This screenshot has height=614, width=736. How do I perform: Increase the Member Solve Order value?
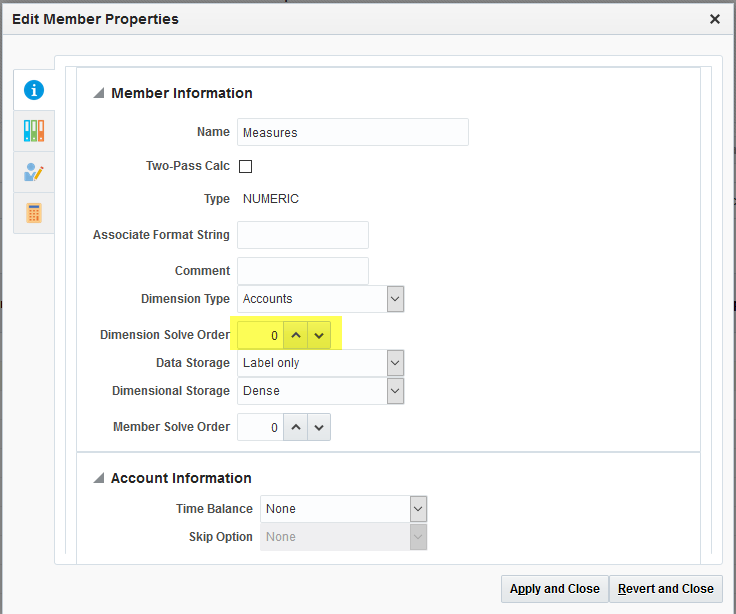point(296,427)
